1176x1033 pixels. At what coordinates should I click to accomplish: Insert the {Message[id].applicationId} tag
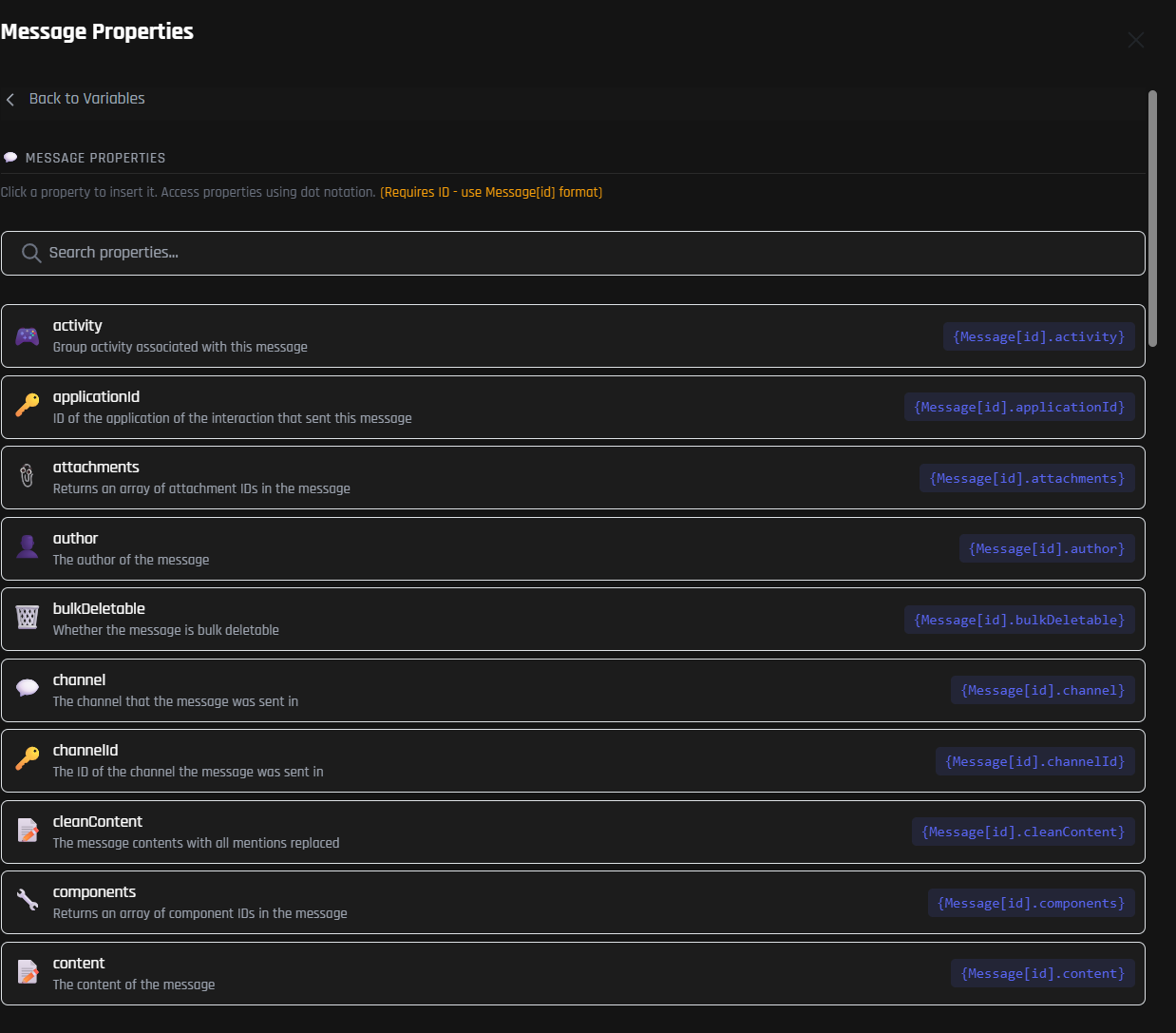(x=1018, y=408)
